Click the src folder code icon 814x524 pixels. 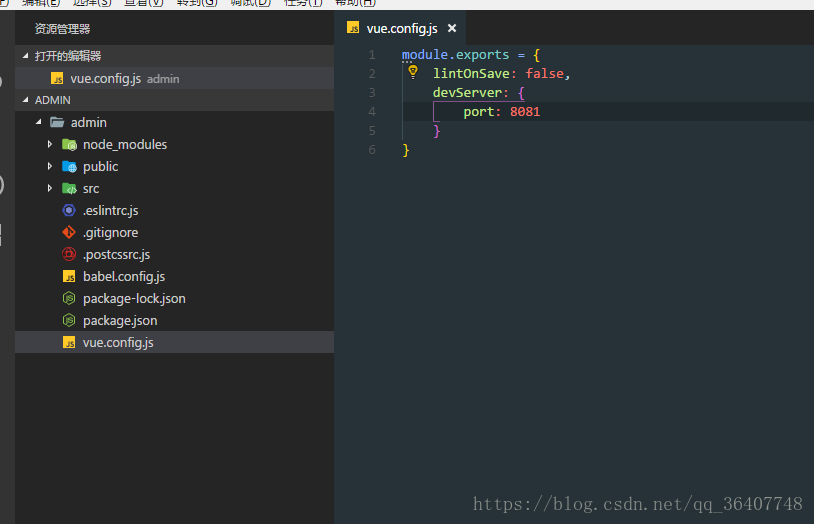69,189
